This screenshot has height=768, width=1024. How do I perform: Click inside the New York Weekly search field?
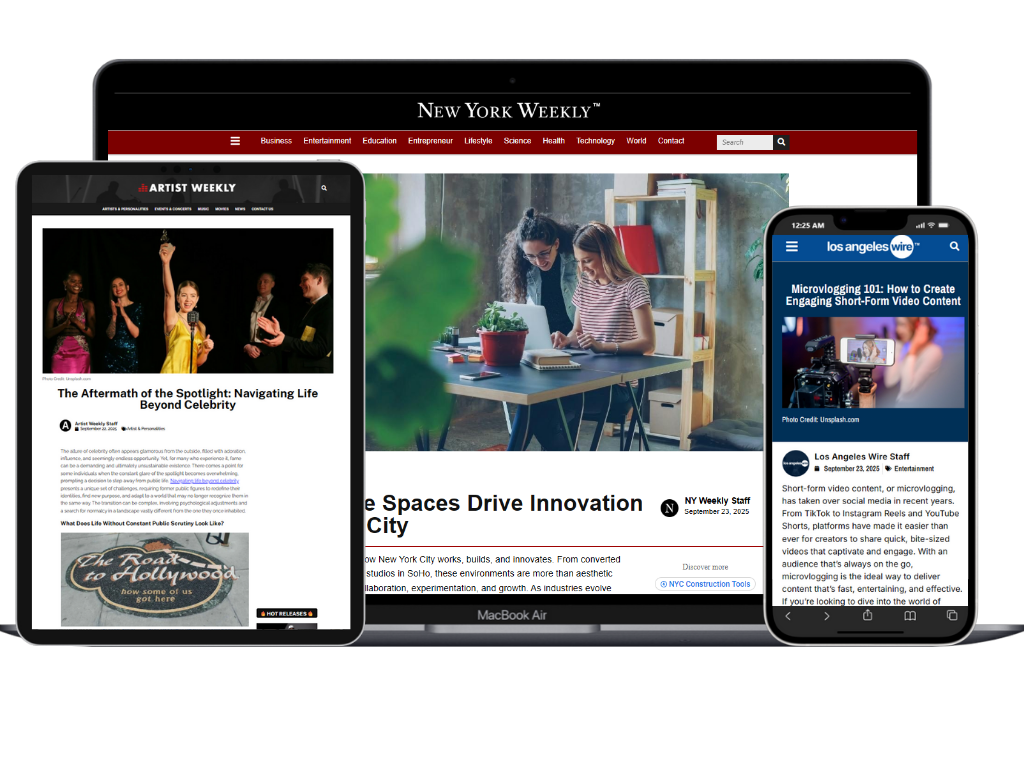[x=744, y=142]
